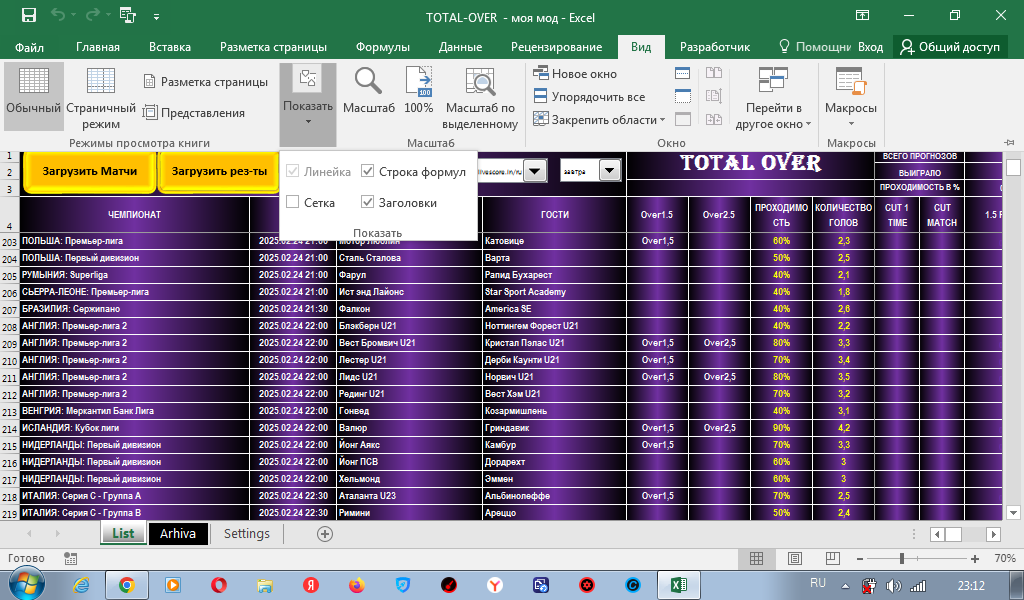Image resolution: width=1024 pixels, height=600 pixels.
Task: Select the List sheet tab
Action: (x=123, y=533)
